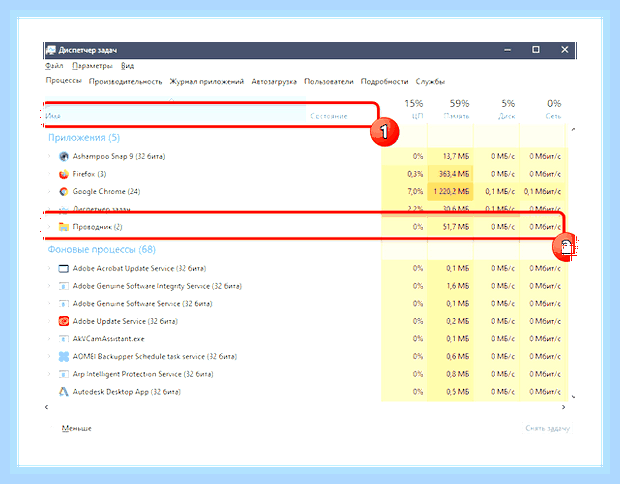Switch to the Журнал приложений tab
The image size is (620, 484).
[x=207, y=81]
